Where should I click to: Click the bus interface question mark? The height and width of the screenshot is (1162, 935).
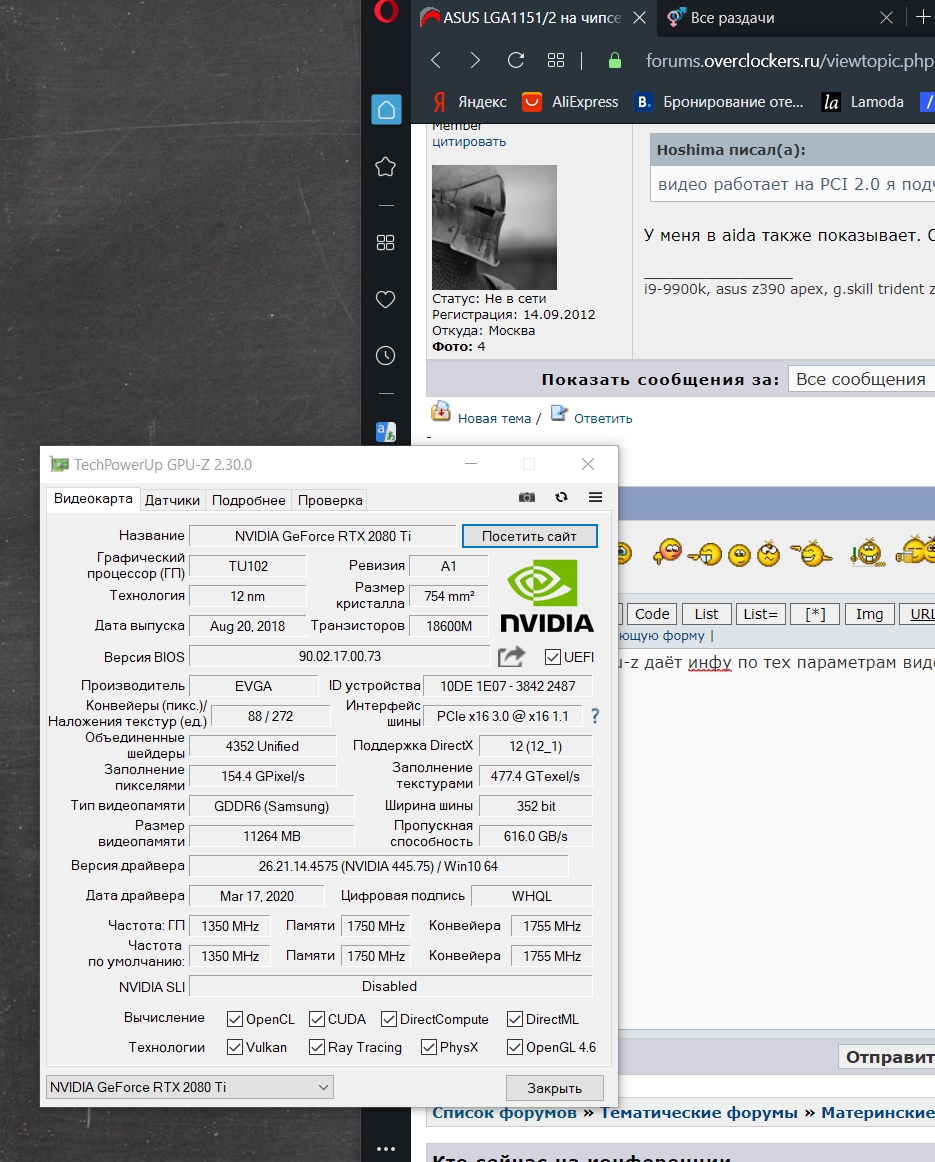[595, 716]
